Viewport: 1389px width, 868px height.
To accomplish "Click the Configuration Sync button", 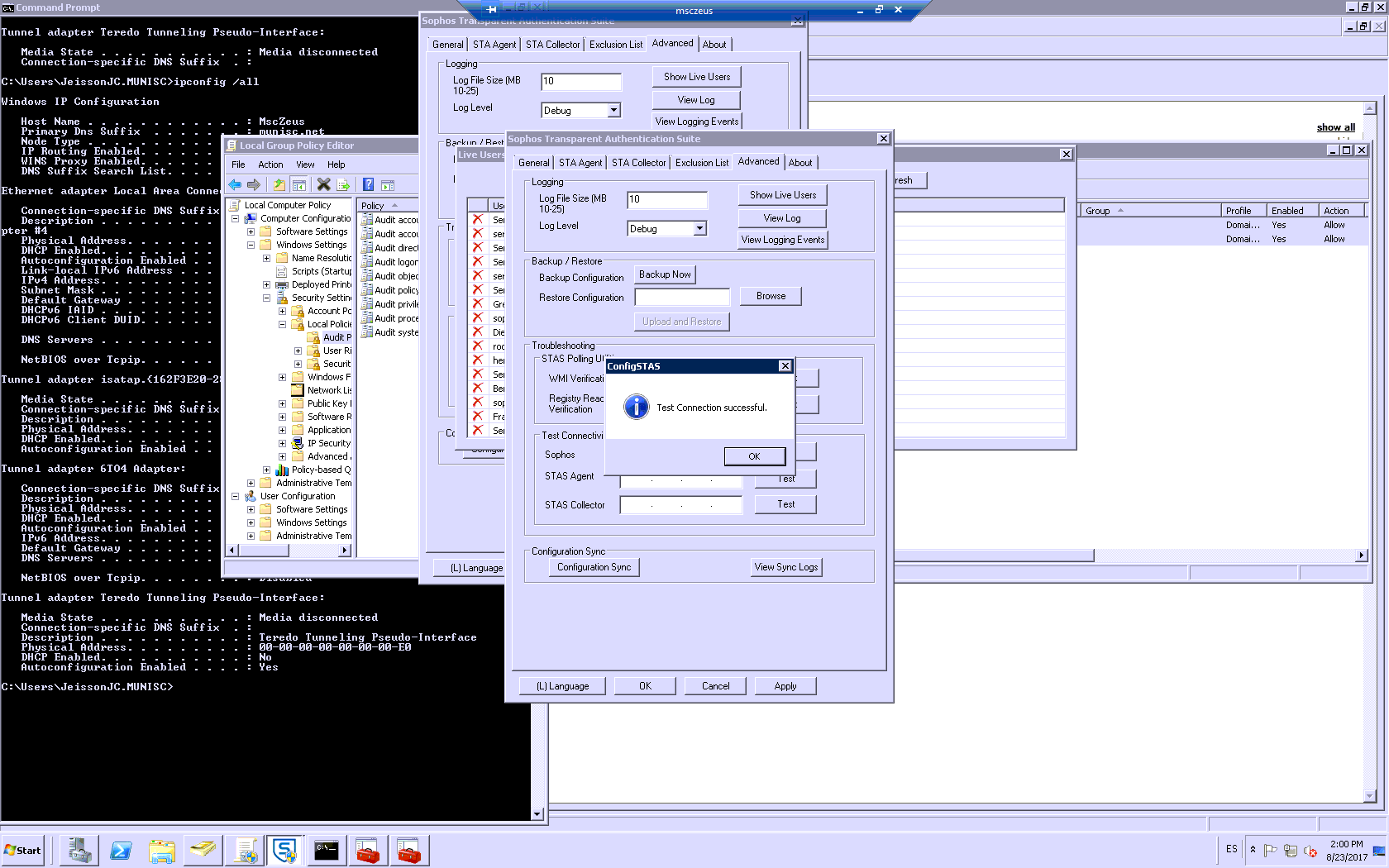I will (594, 567).
